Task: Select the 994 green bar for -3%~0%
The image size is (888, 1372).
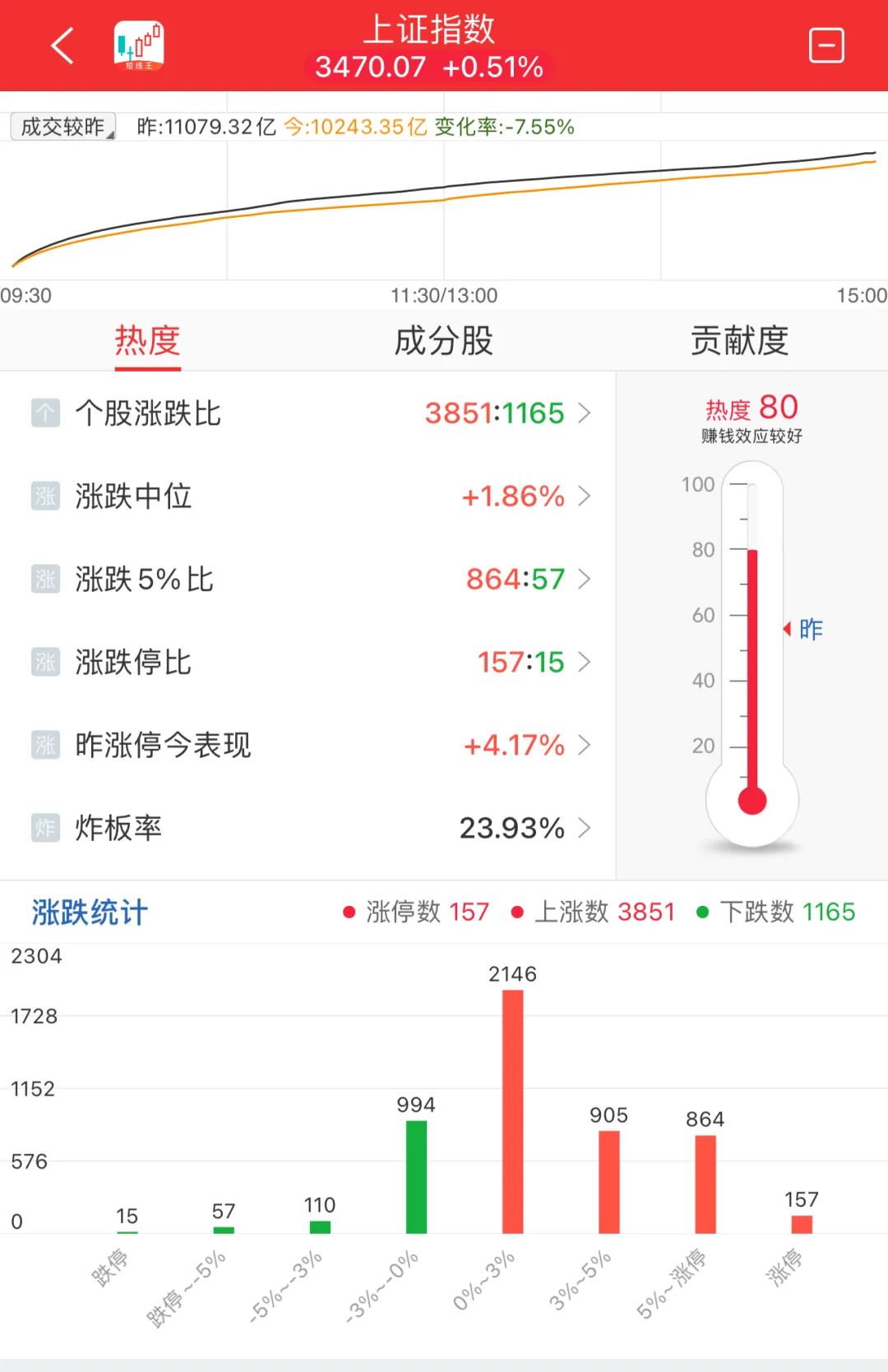Action: click(417, 1176)
